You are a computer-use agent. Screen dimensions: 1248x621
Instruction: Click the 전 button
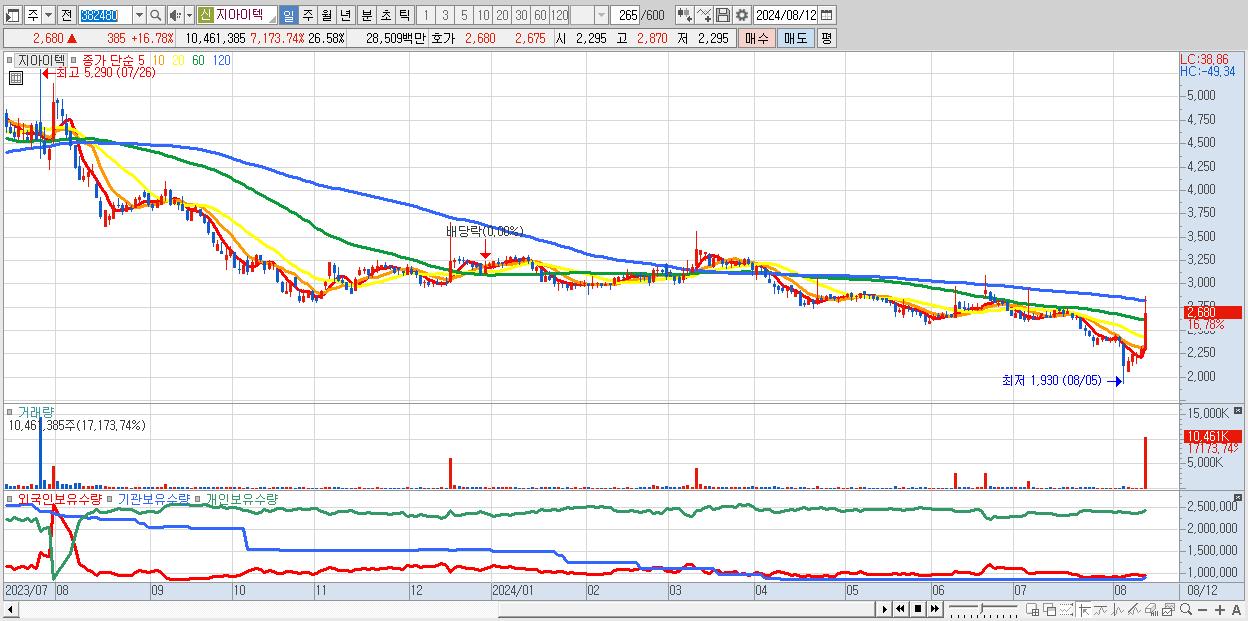67,15
